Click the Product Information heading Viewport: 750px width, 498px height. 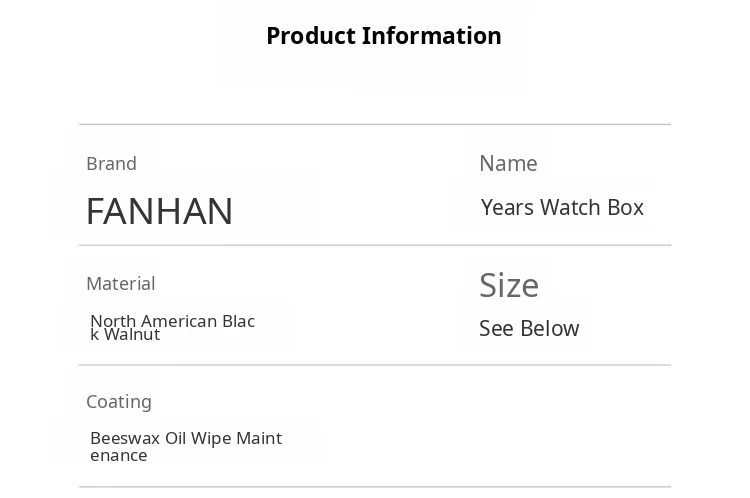pos(384,36)
